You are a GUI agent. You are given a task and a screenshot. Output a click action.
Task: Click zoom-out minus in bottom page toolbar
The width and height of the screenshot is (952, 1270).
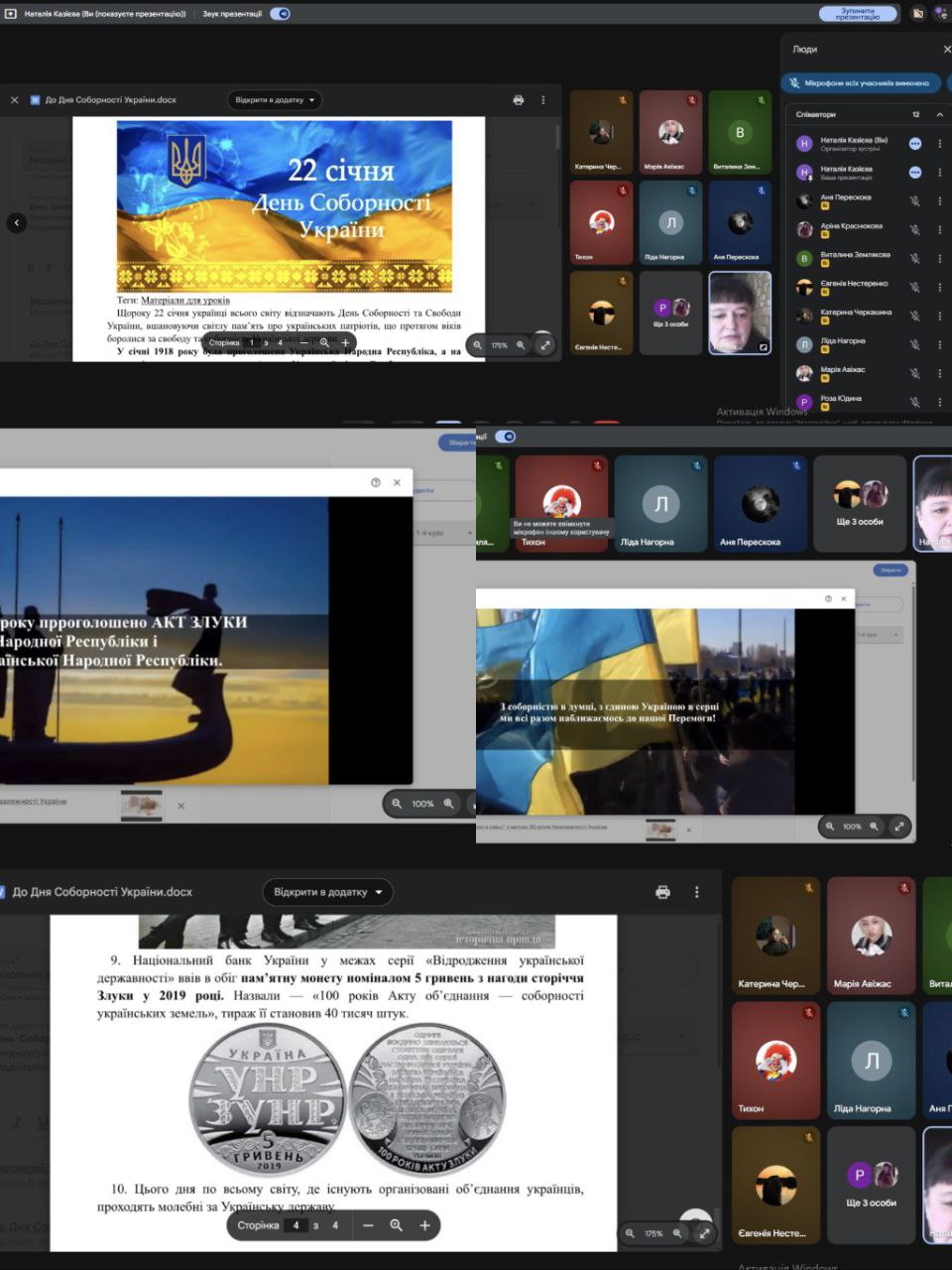tap(368, 1225)
